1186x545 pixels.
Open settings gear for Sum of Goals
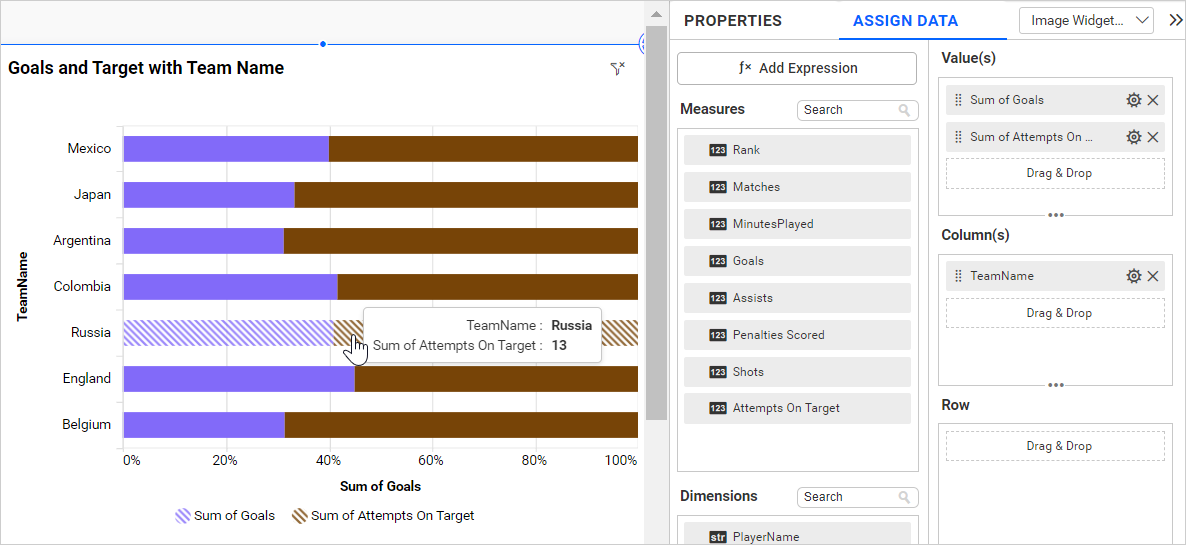(x=1133, y=100)
